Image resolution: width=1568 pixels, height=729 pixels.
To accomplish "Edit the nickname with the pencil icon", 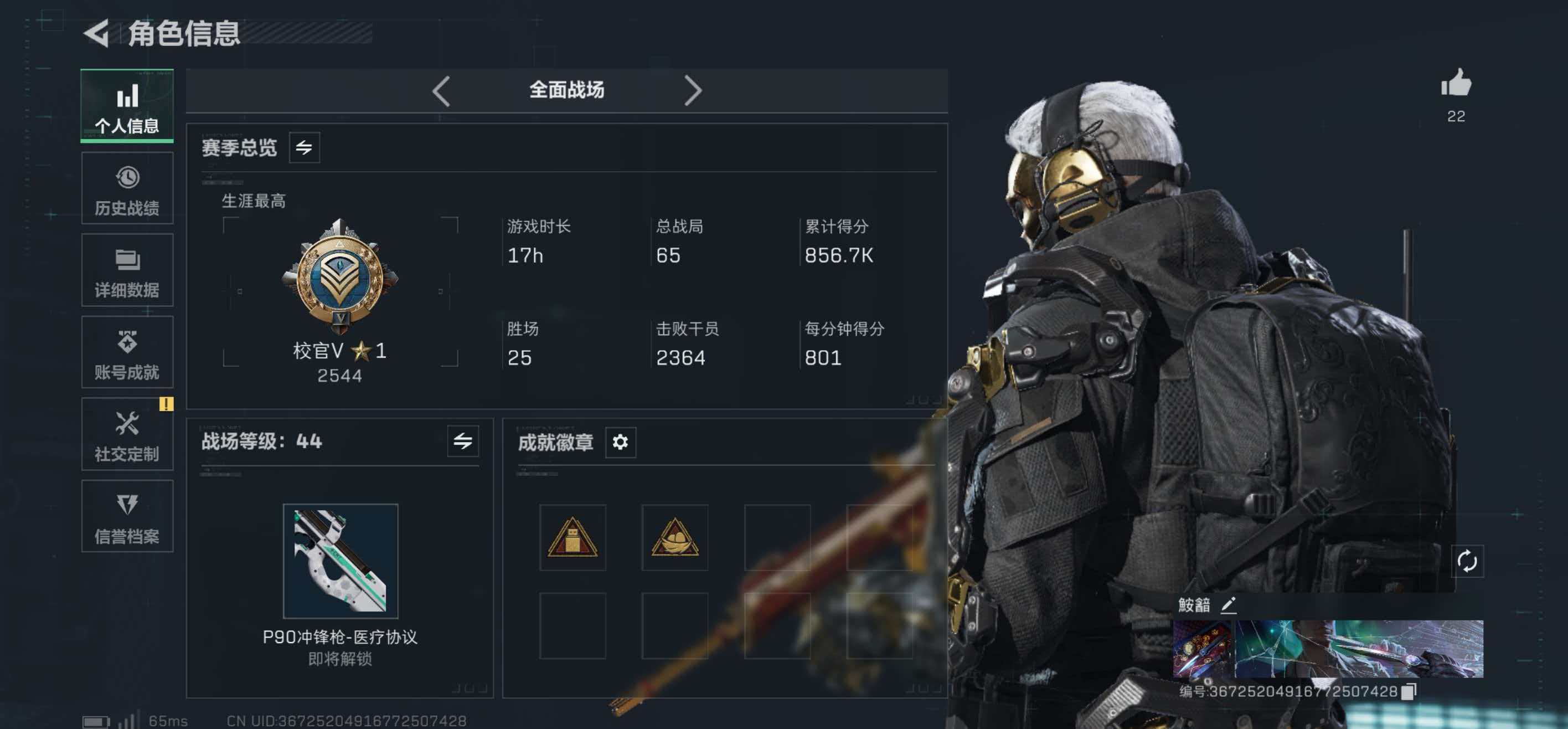I will [1229, 605].
